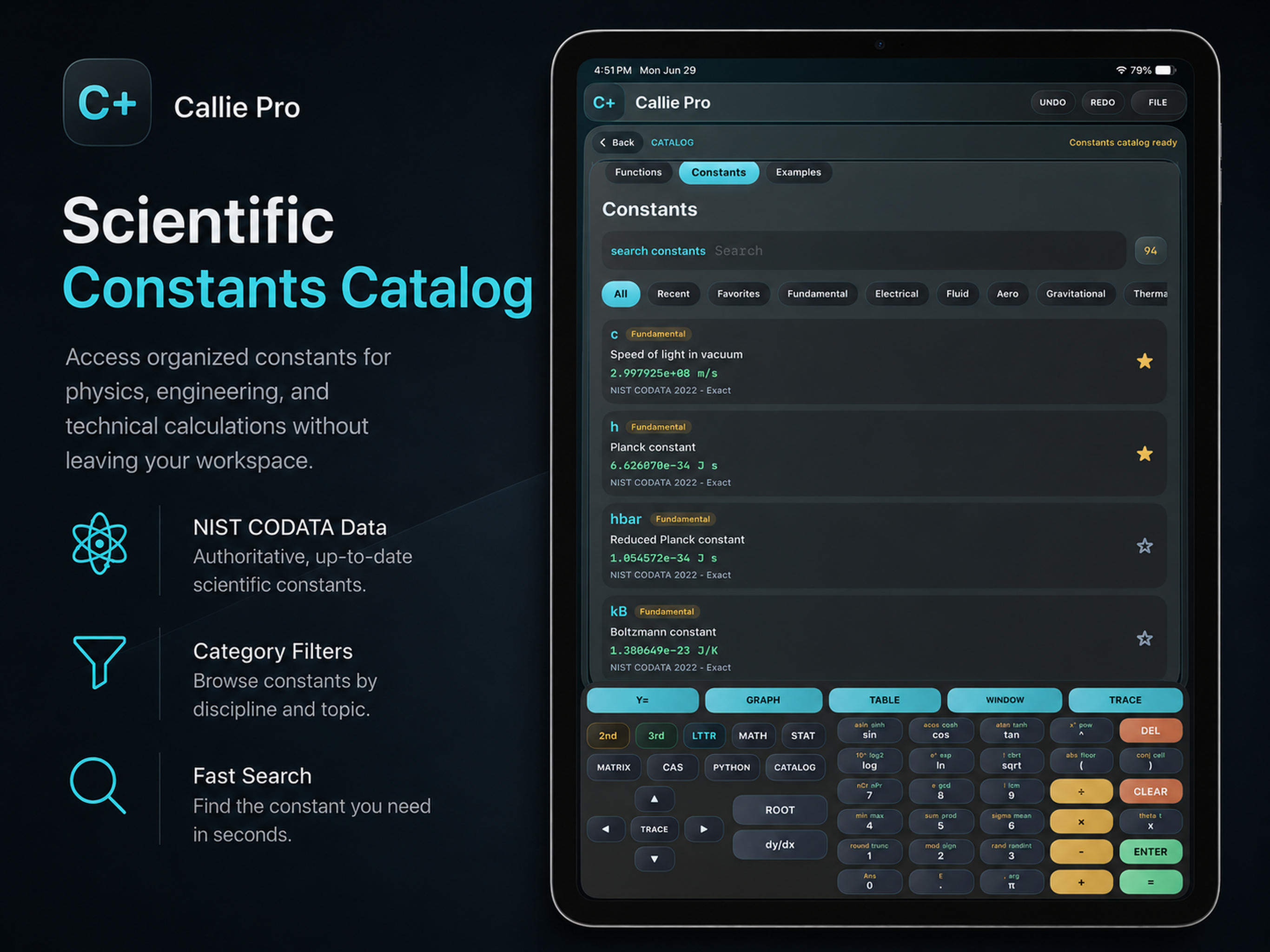
Task: Tap the caret power key
Action: point(1081,730)
